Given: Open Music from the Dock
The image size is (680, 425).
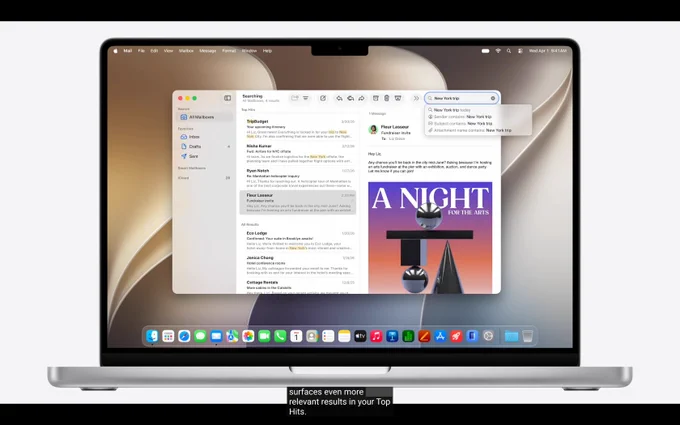Looking at the screenshot, I should (376, 336).
